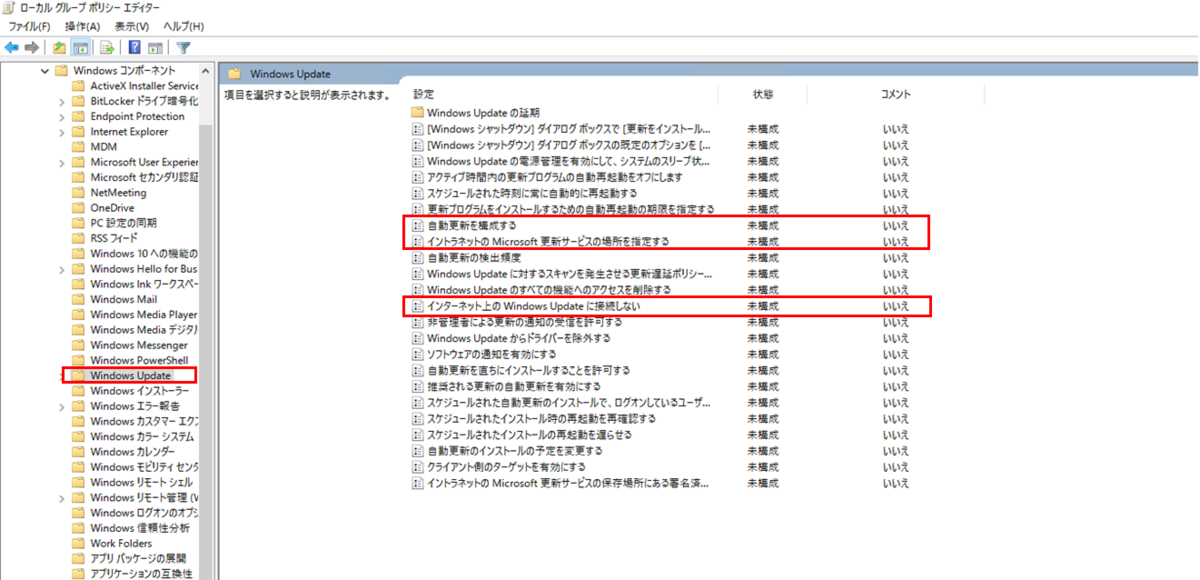Select 更新プログラムをインストールするための自動再起動の期限を指定する setting
The width and height of the screenshot is (1200, 580).
coord(570,209)
